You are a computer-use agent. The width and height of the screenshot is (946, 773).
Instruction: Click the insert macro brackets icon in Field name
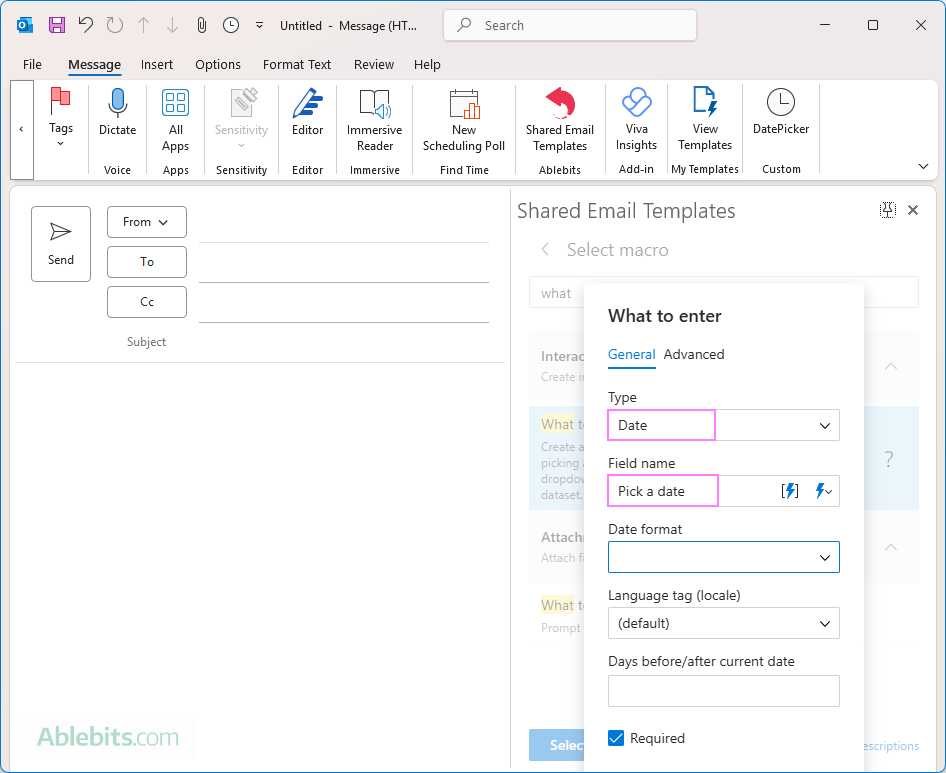pyautogui.click(x=790, y=491)
